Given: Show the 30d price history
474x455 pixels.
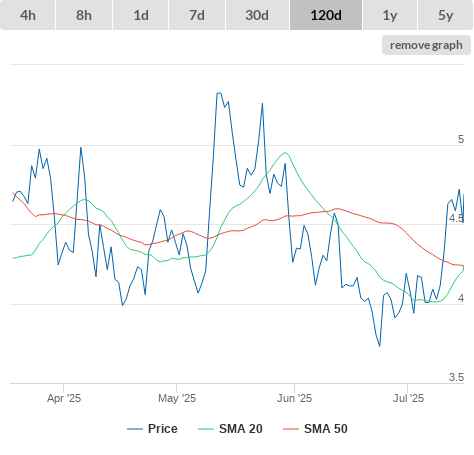Looking at the screenshot, I should point(257,15).
